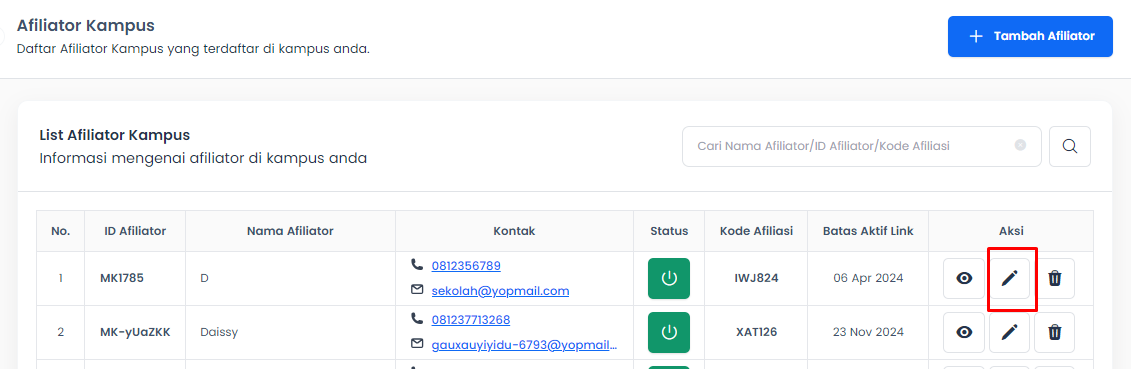Click the envelope icon beside sekolah@yopmail.com

tap(417, 290)
